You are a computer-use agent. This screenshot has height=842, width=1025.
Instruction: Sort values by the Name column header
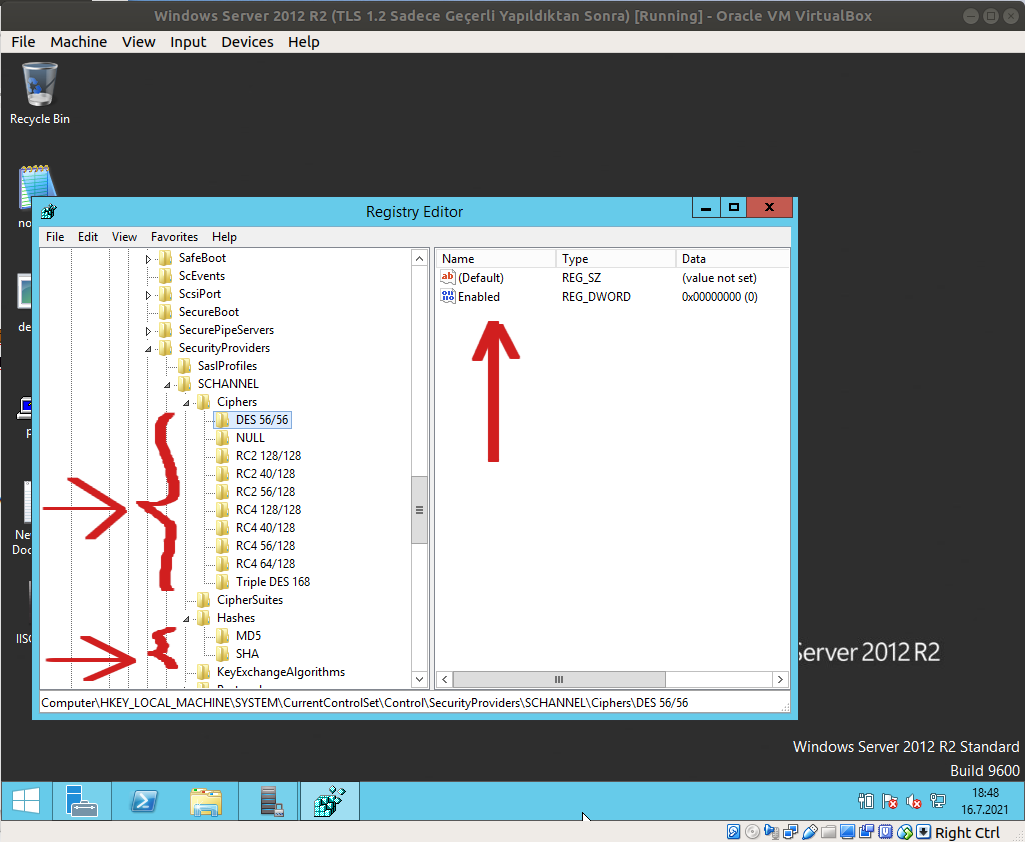(496, 259)
